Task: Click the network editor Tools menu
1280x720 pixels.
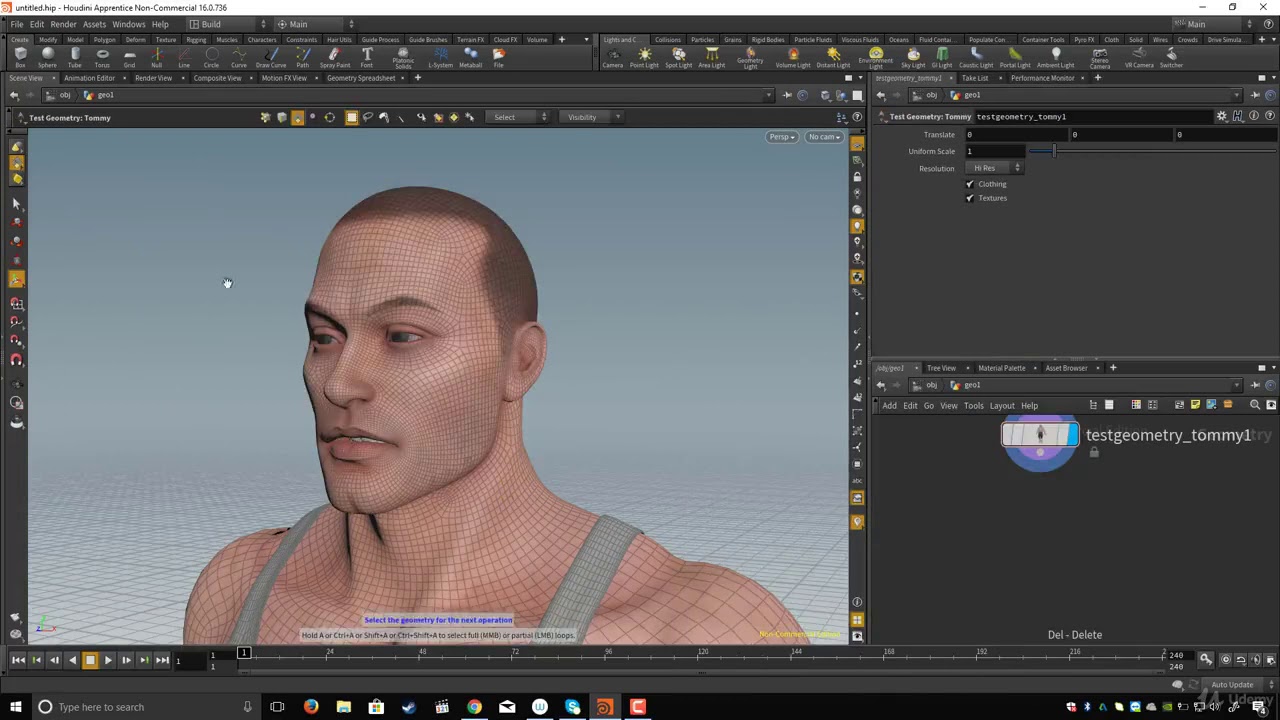Action: pos(973,406)
